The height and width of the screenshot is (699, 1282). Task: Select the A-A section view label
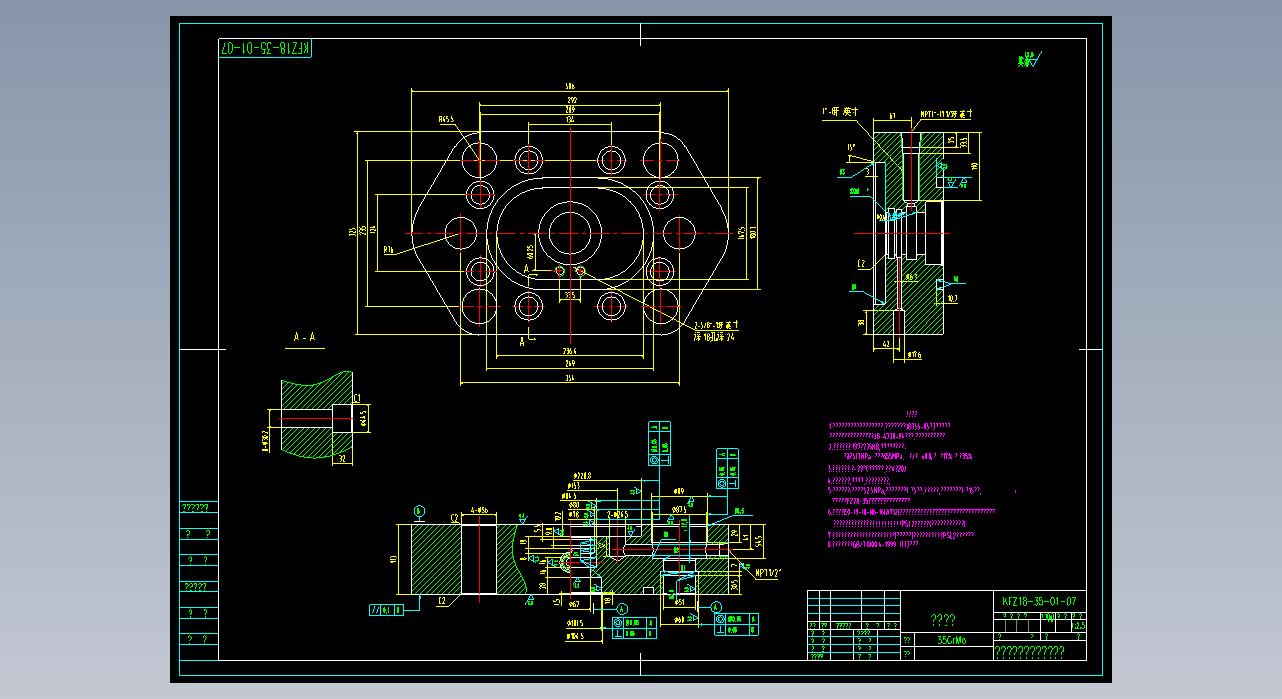304,338
